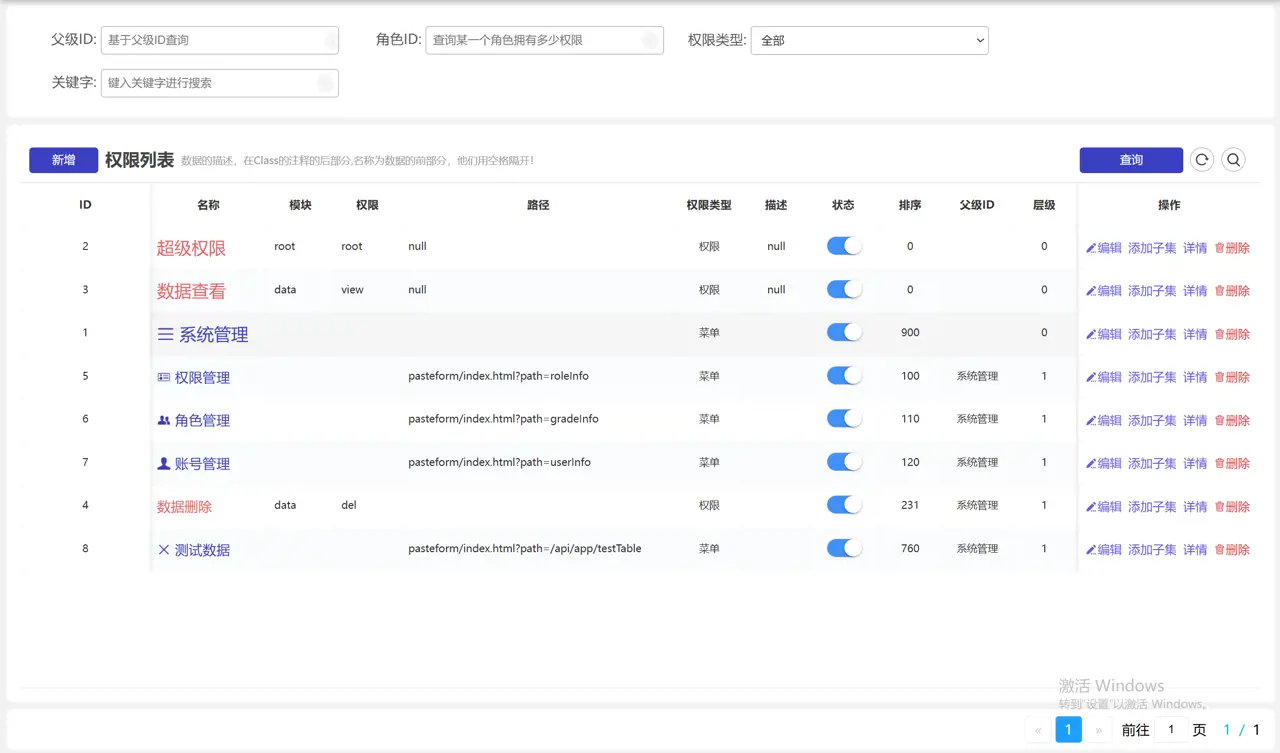Click the 查询 button
1280x753 pixels.
1131,160
